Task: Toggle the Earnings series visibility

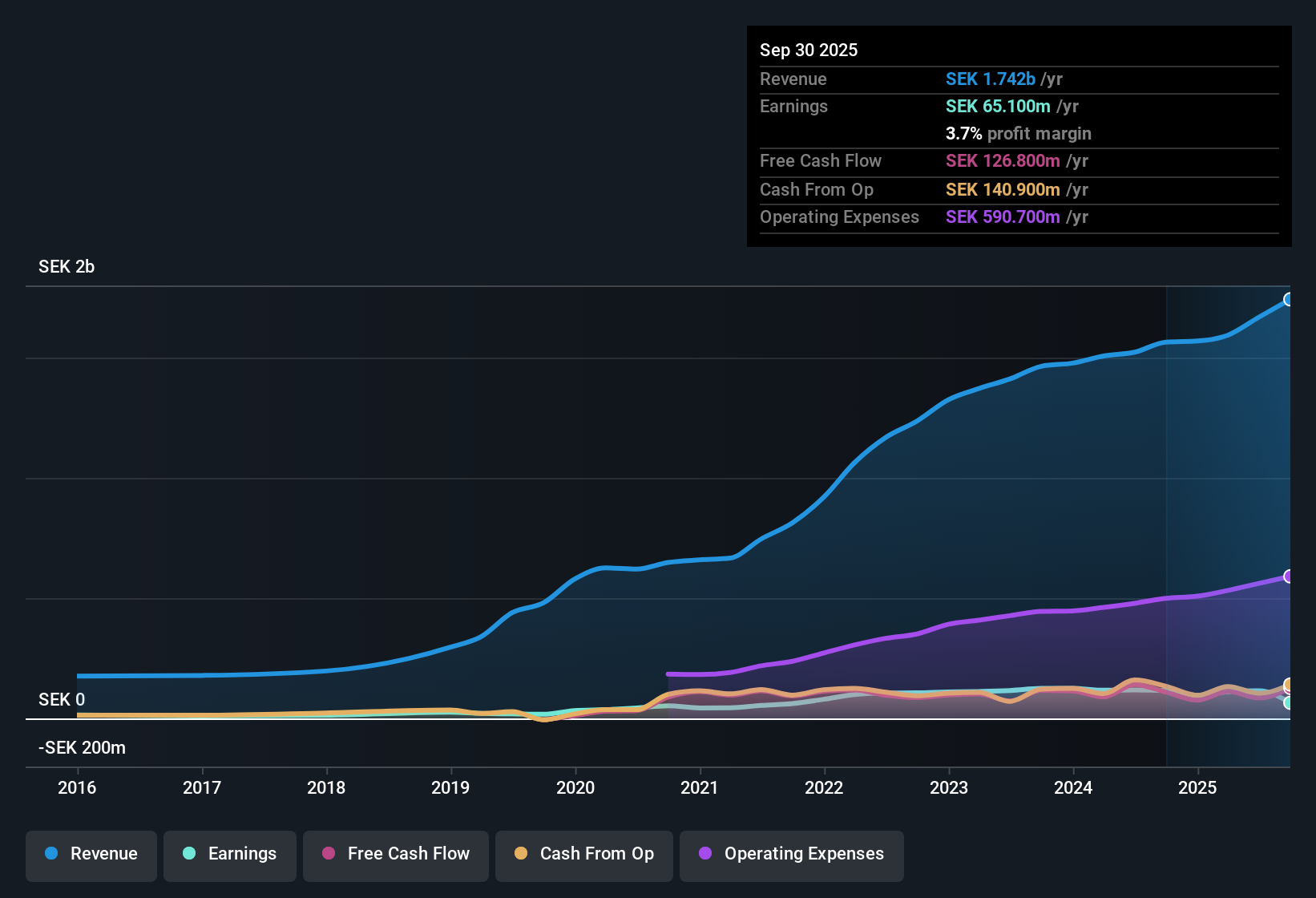Action: point(229,854)
